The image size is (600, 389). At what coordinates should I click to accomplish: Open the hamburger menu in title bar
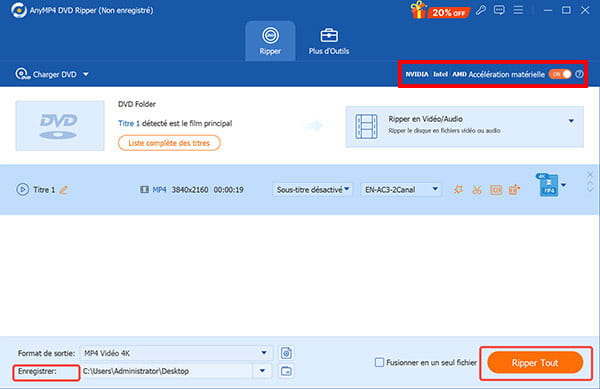click(518, 10)
